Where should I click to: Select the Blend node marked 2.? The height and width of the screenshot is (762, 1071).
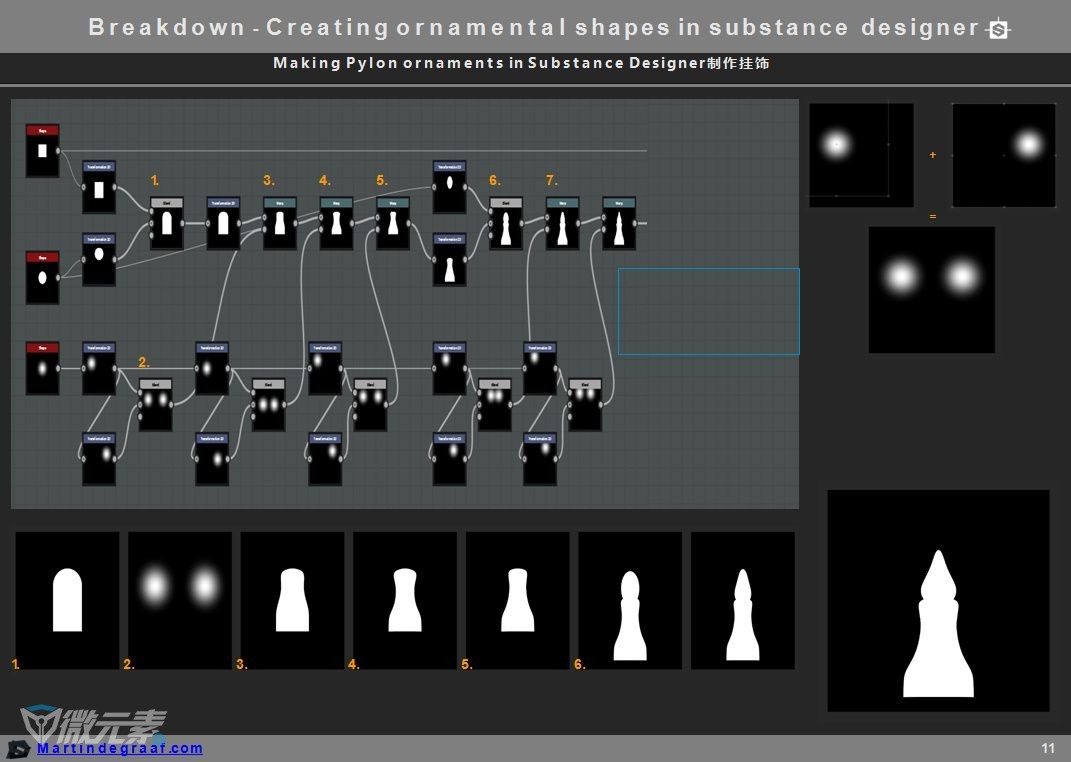coord(156,404)
